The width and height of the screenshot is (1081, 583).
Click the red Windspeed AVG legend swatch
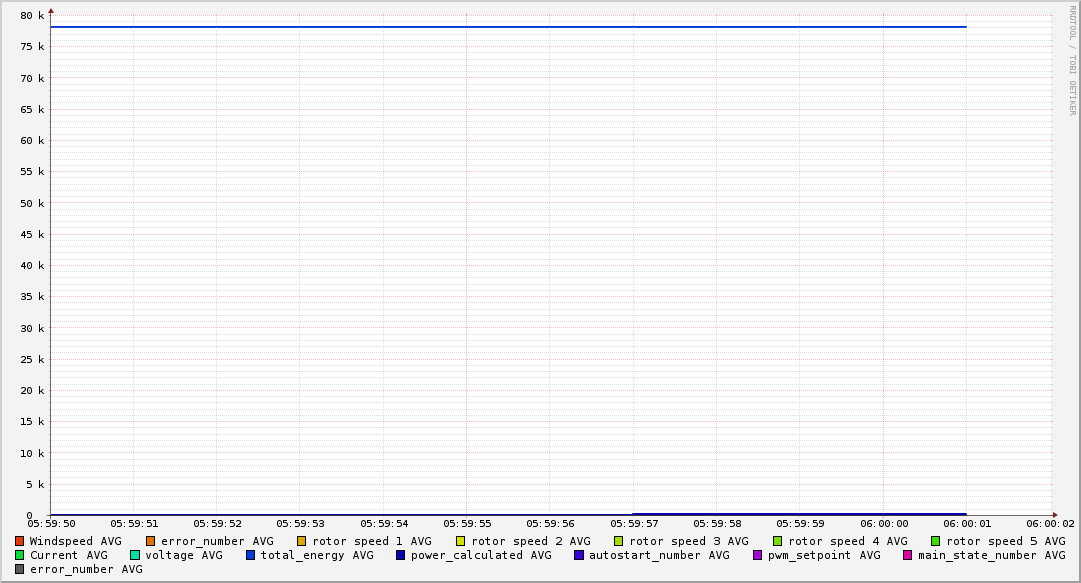coord(19,541)
